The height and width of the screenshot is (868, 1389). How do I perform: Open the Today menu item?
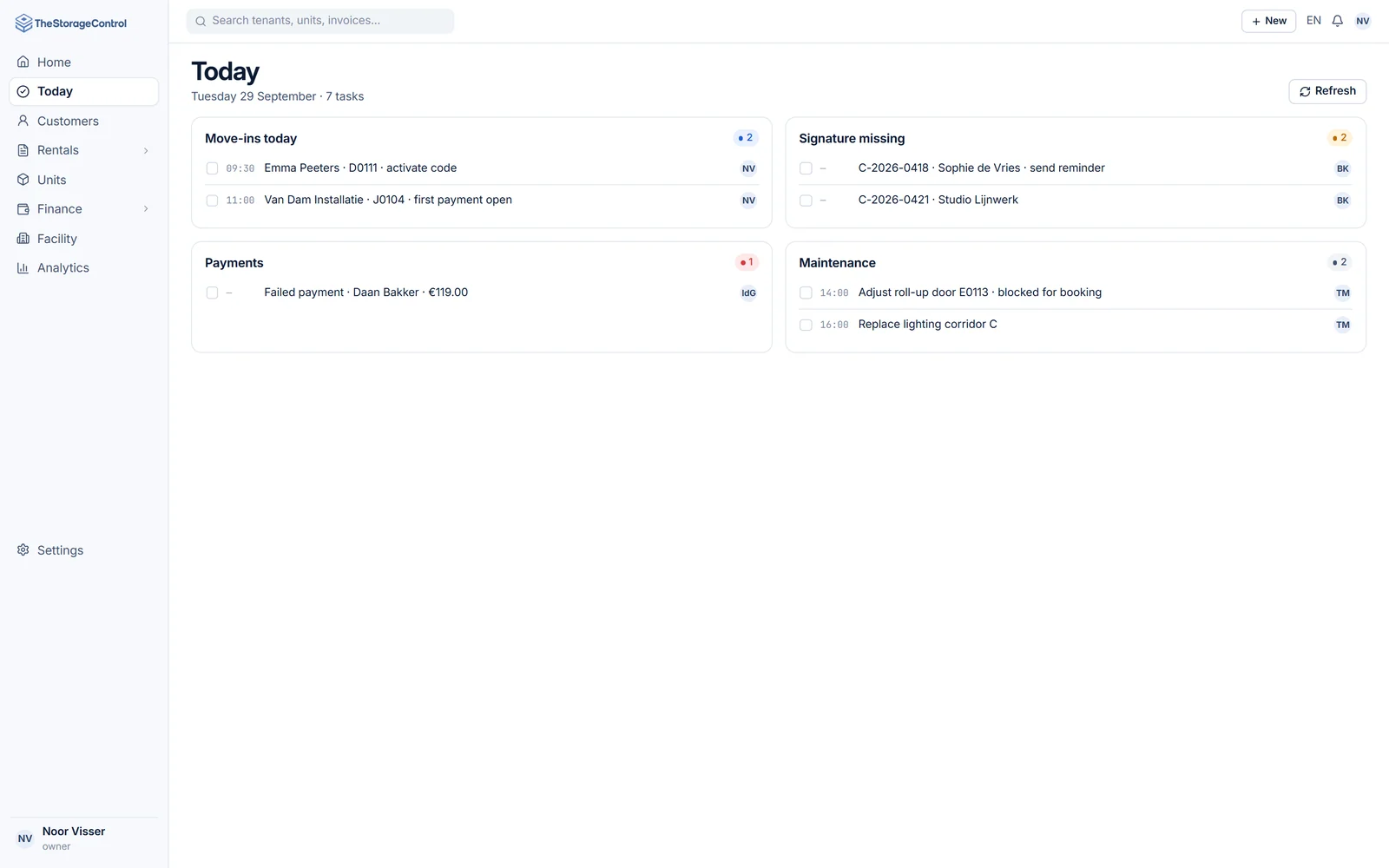click(x=83, y=91)
